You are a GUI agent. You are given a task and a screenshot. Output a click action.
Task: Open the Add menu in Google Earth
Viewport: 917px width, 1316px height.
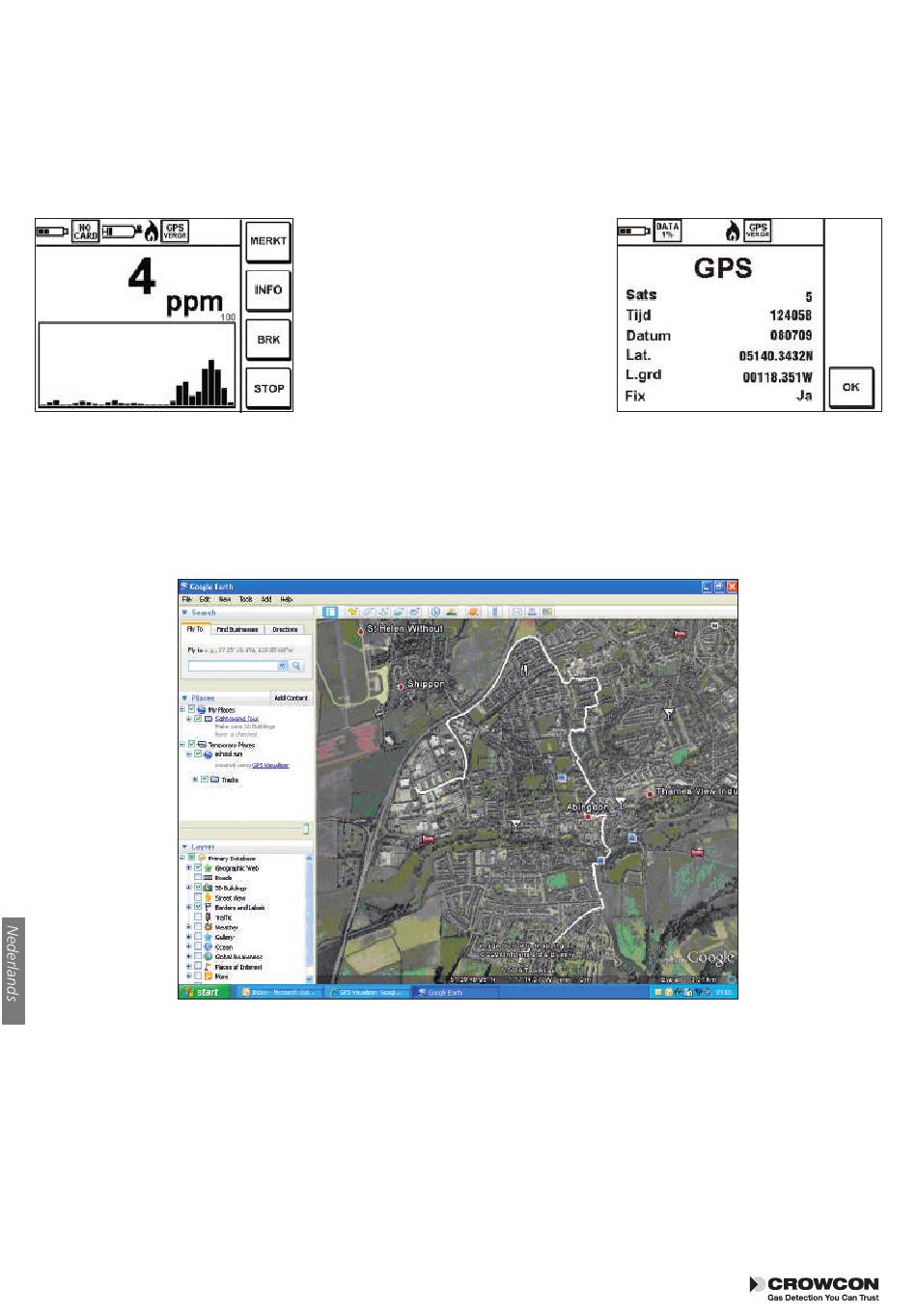point(266,599)
